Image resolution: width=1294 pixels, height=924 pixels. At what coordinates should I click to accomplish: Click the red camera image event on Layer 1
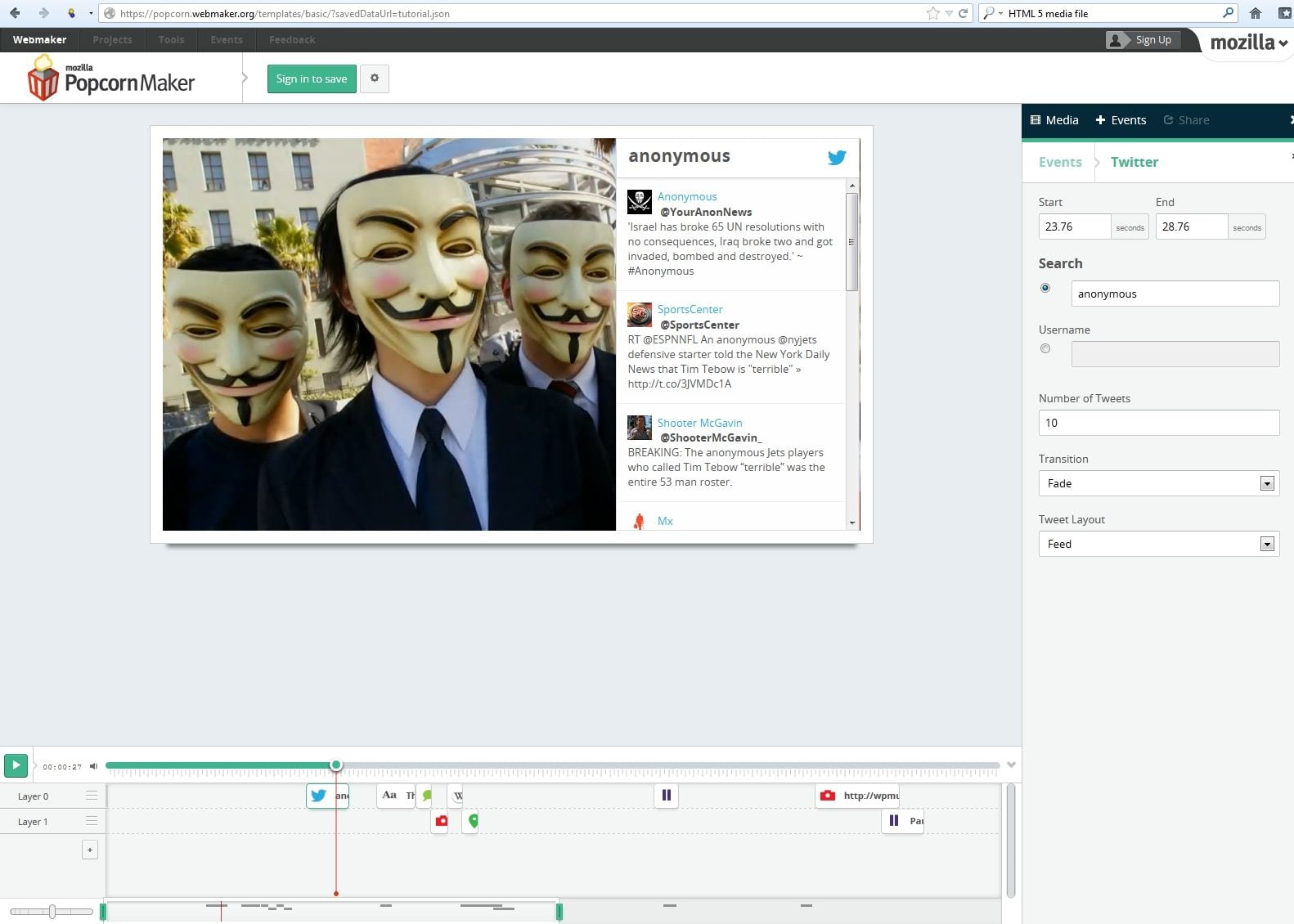point(441,821)
